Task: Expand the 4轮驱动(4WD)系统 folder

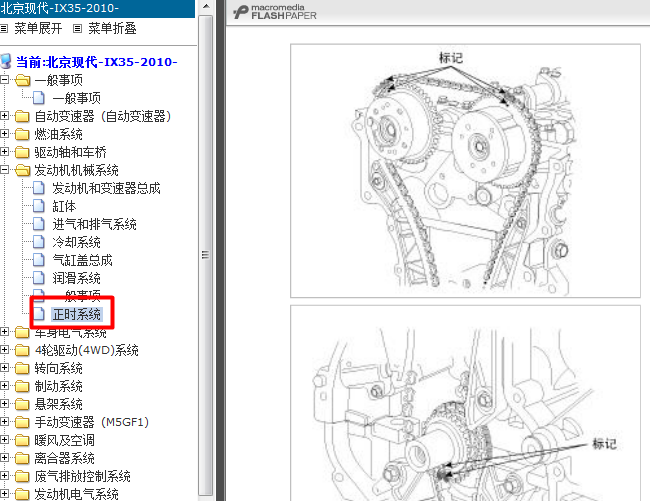Action: (x=4, y=350)
